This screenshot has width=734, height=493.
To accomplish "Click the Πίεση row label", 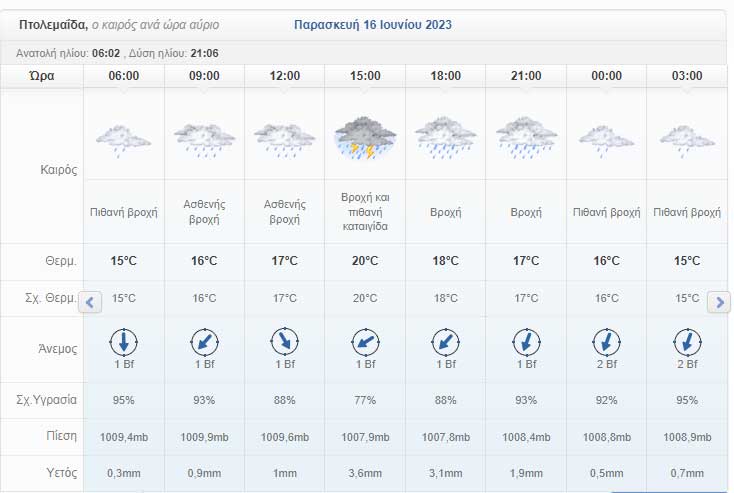I will 62,436.
